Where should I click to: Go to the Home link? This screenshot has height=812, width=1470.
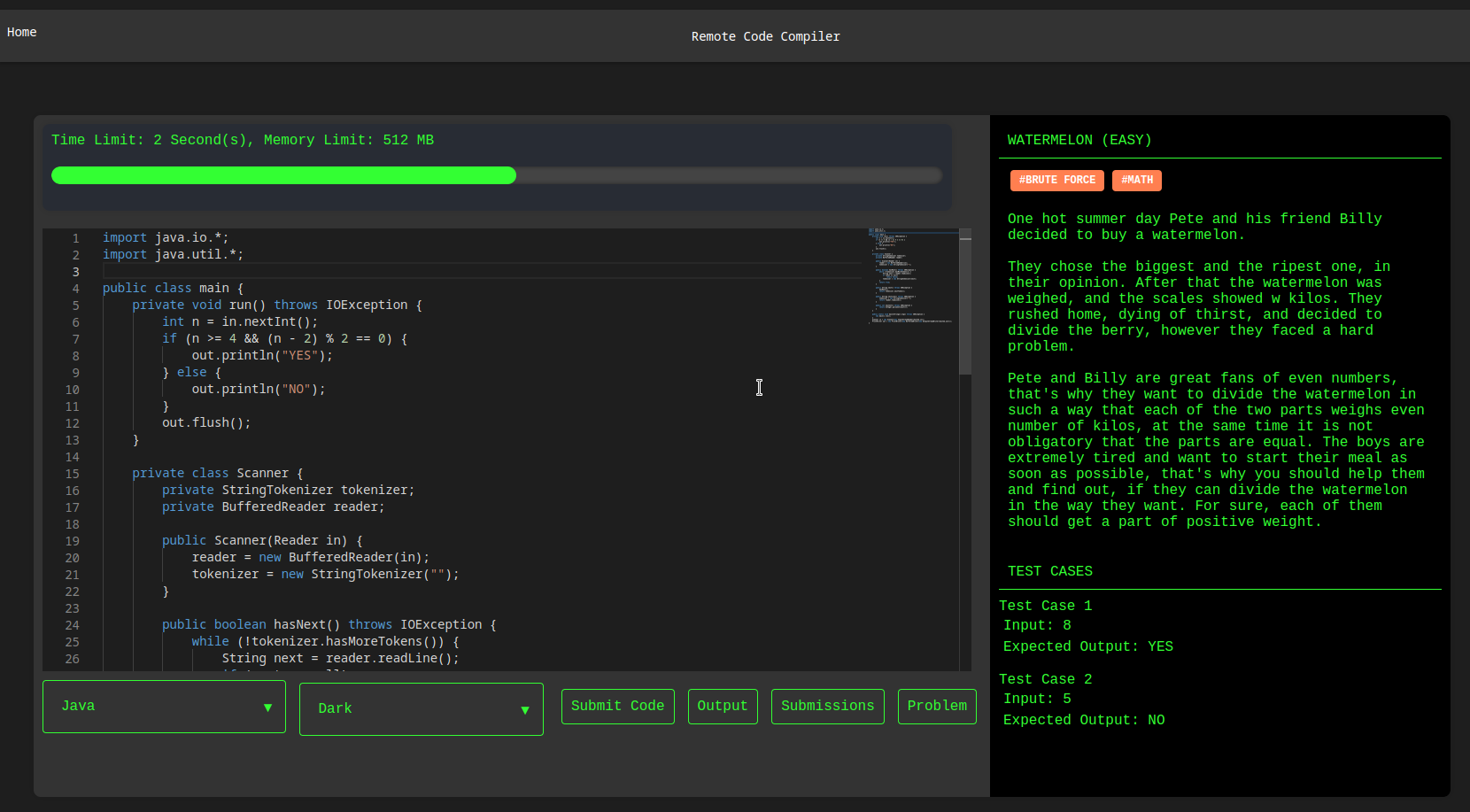point(22,32)
